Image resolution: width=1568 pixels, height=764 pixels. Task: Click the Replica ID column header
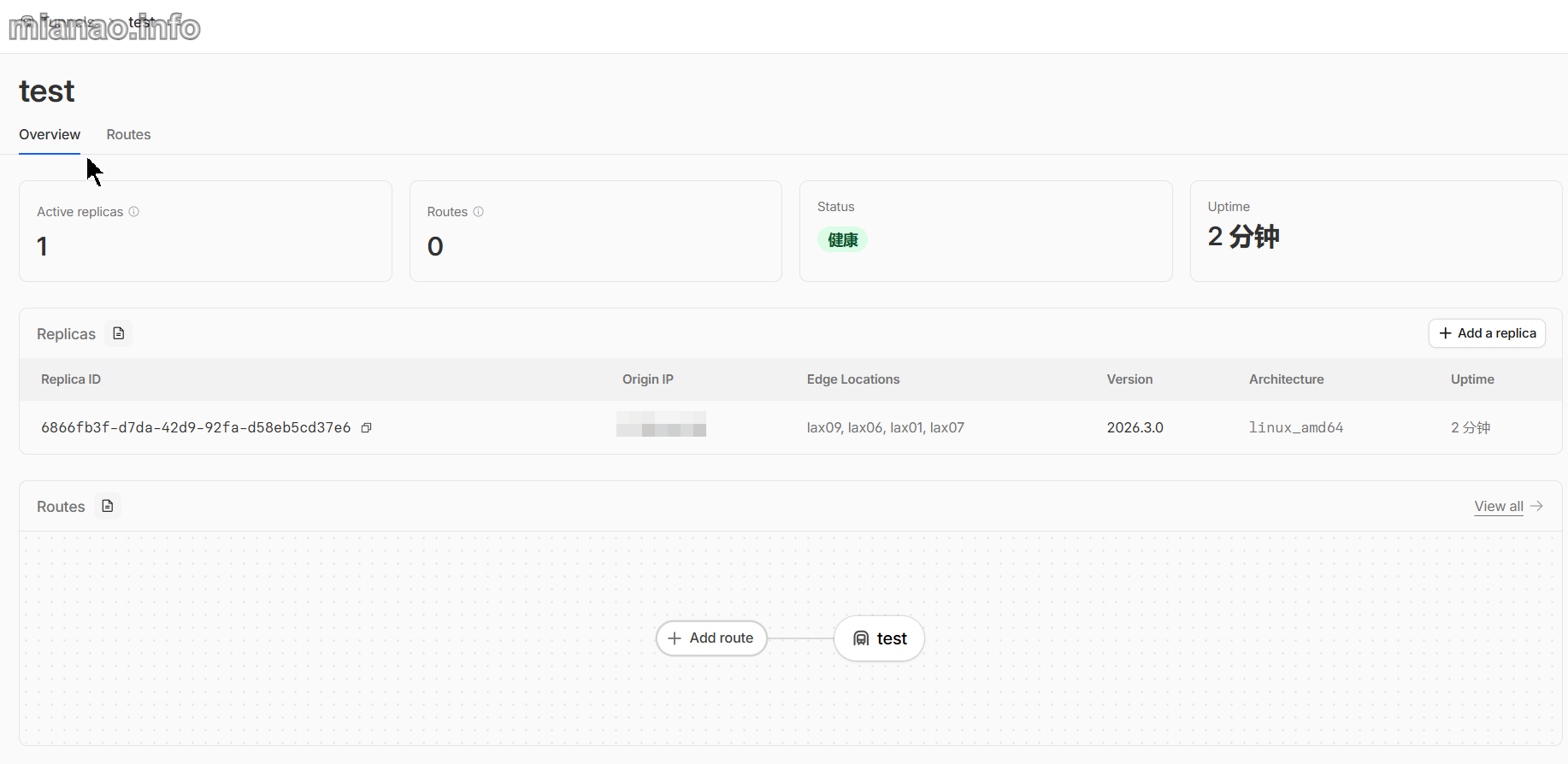(71, 379)
